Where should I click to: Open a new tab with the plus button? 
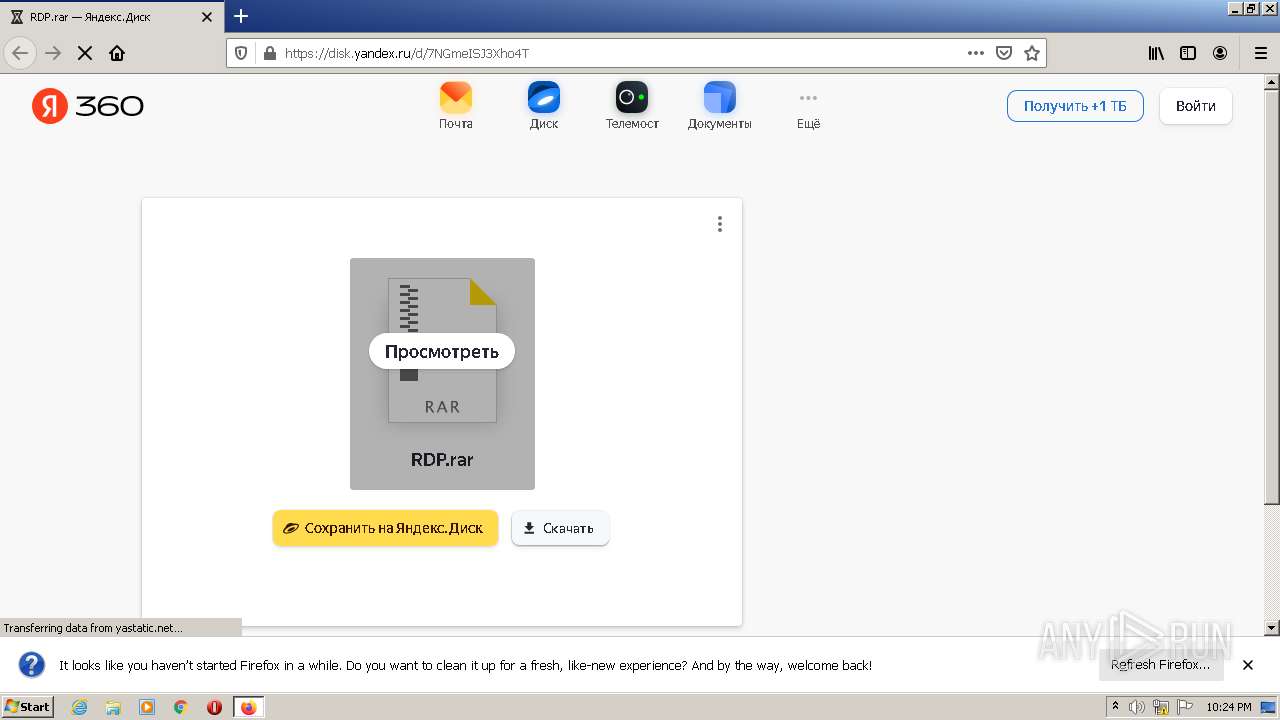click(241, 16)
